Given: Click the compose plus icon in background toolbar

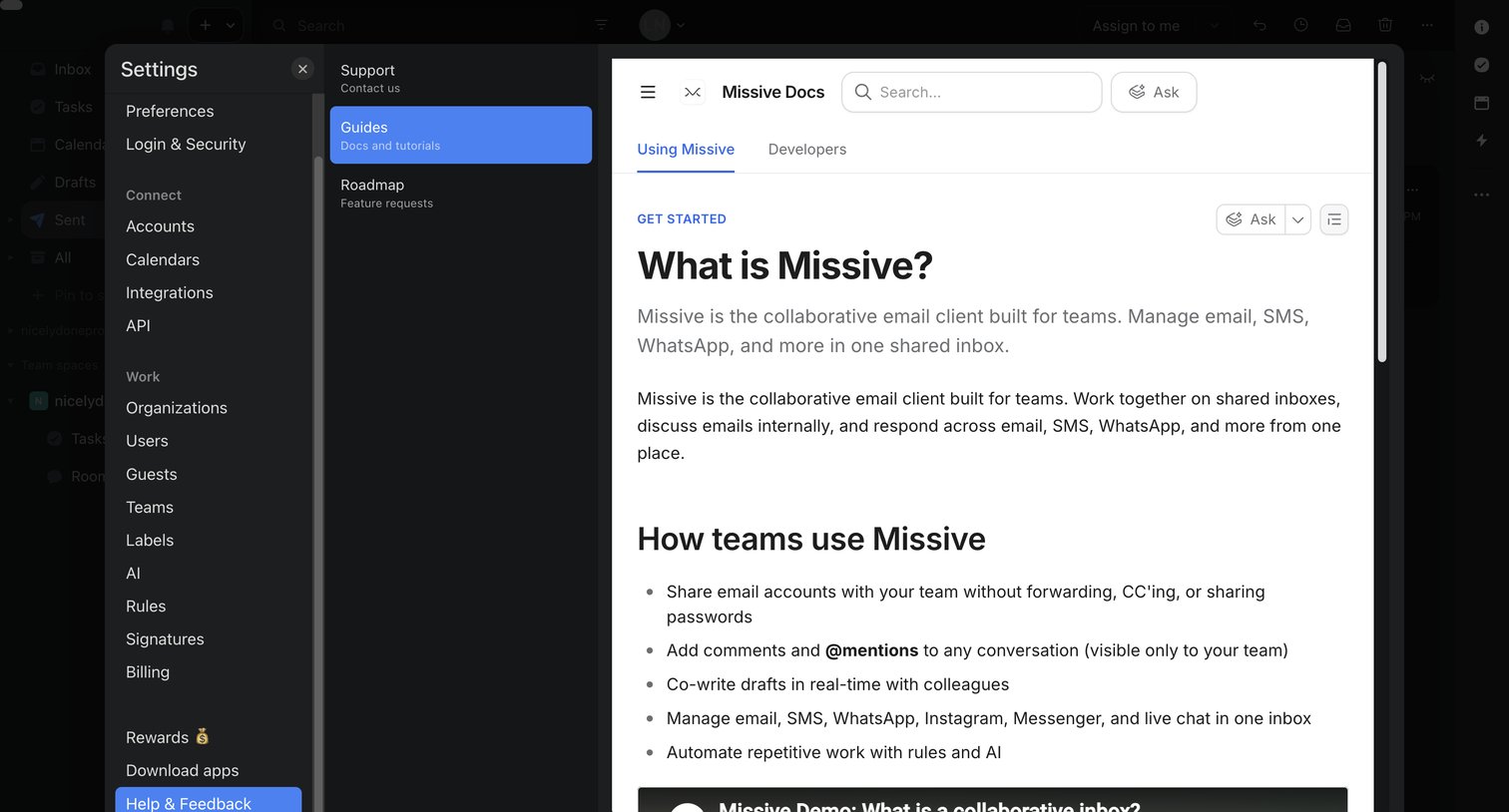Looking at the screenshot, I should pyautogui.click(x=205, y=25).
